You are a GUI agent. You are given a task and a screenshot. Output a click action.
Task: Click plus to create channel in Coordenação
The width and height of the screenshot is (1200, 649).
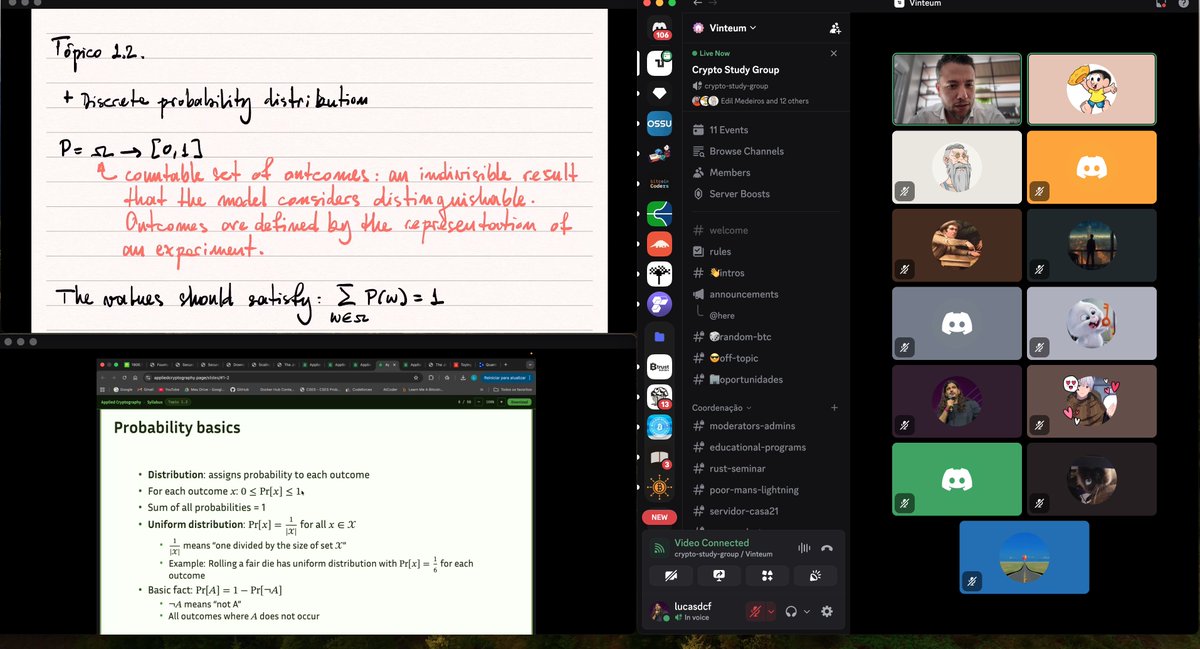834,408
